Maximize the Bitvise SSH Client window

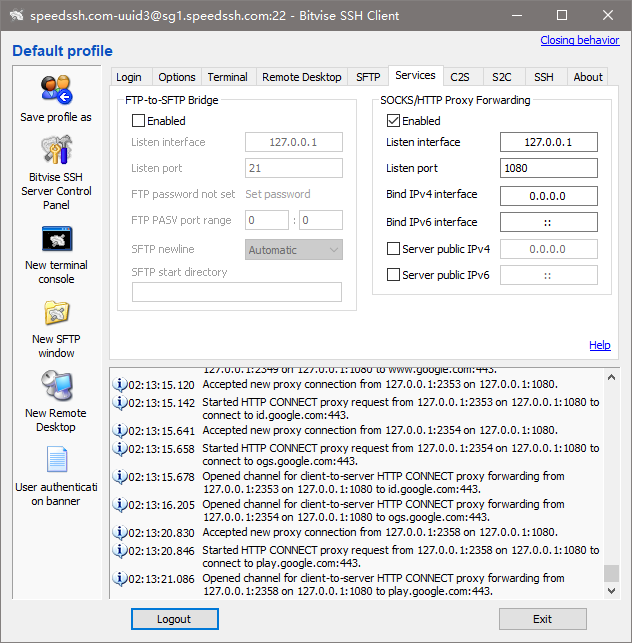click(x=562, y=16)
